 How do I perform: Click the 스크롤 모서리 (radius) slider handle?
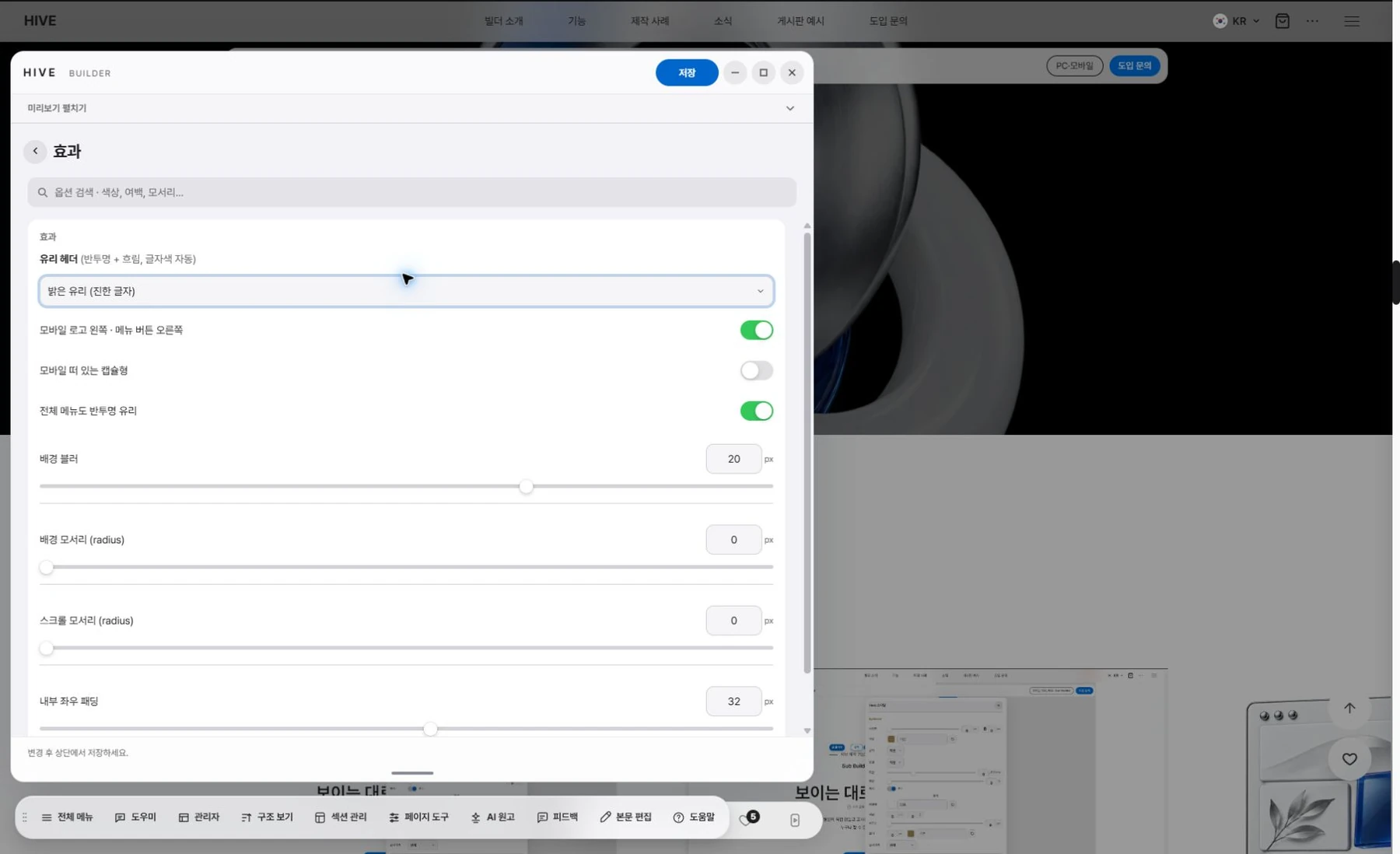tap(47, 649)
